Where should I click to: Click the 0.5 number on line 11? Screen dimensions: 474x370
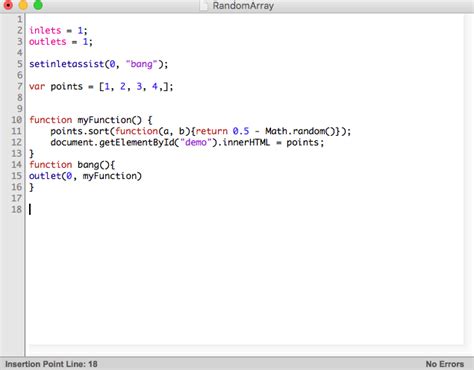point(241,131)
